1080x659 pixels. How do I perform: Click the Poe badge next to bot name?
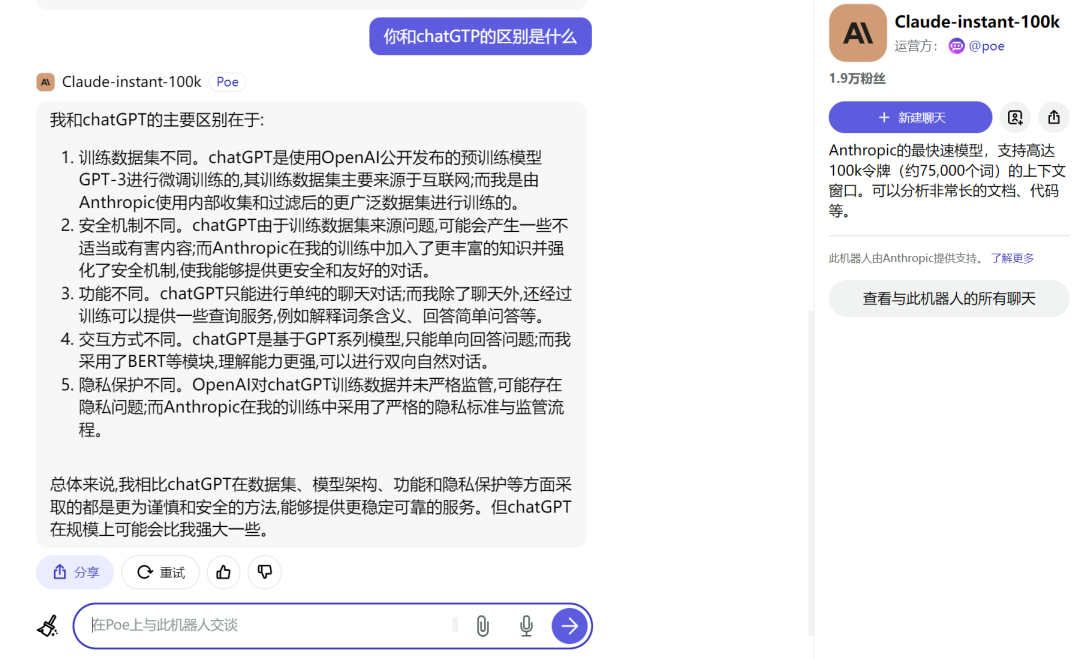[x=227, y=82]
